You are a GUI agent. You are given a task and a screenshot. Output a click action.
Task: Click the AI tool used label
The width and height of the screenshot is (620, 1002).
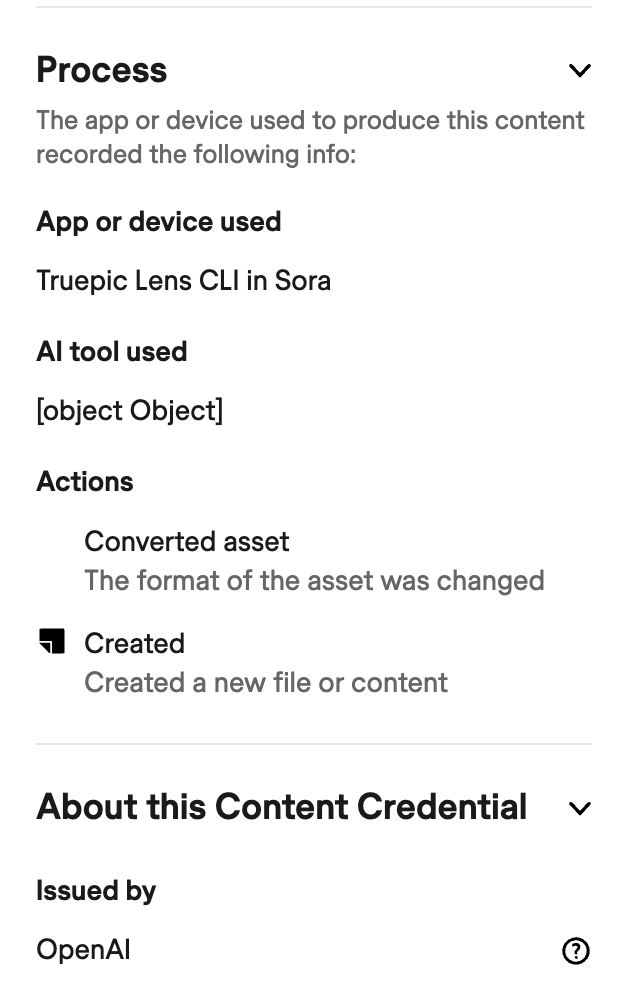pyautogui.click(x=111, y=352)
